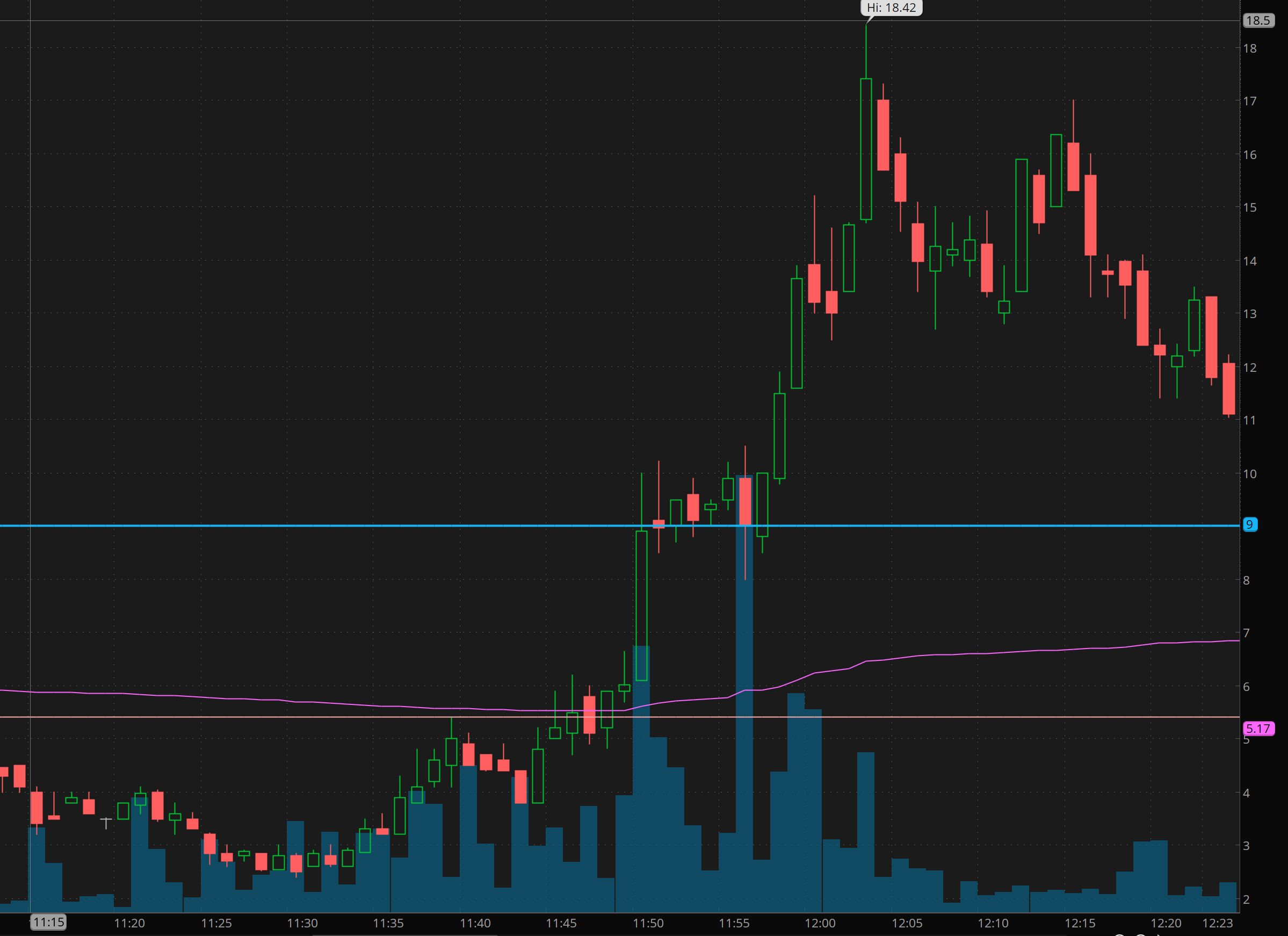Click the 11:30 time axis label
Image resolution: width=1288 pixels, height=936 pixels.
point(302,923)
